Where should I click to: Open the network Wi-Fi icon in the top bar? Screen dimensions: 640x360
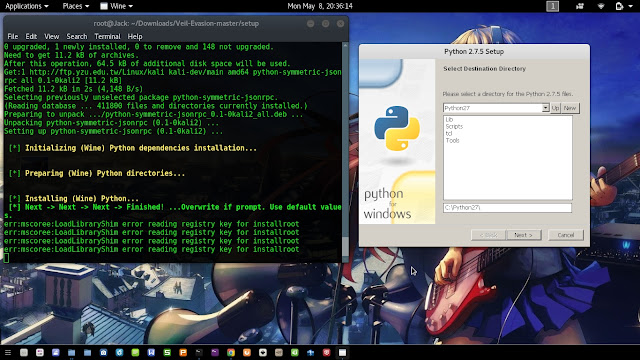[601, 6]
